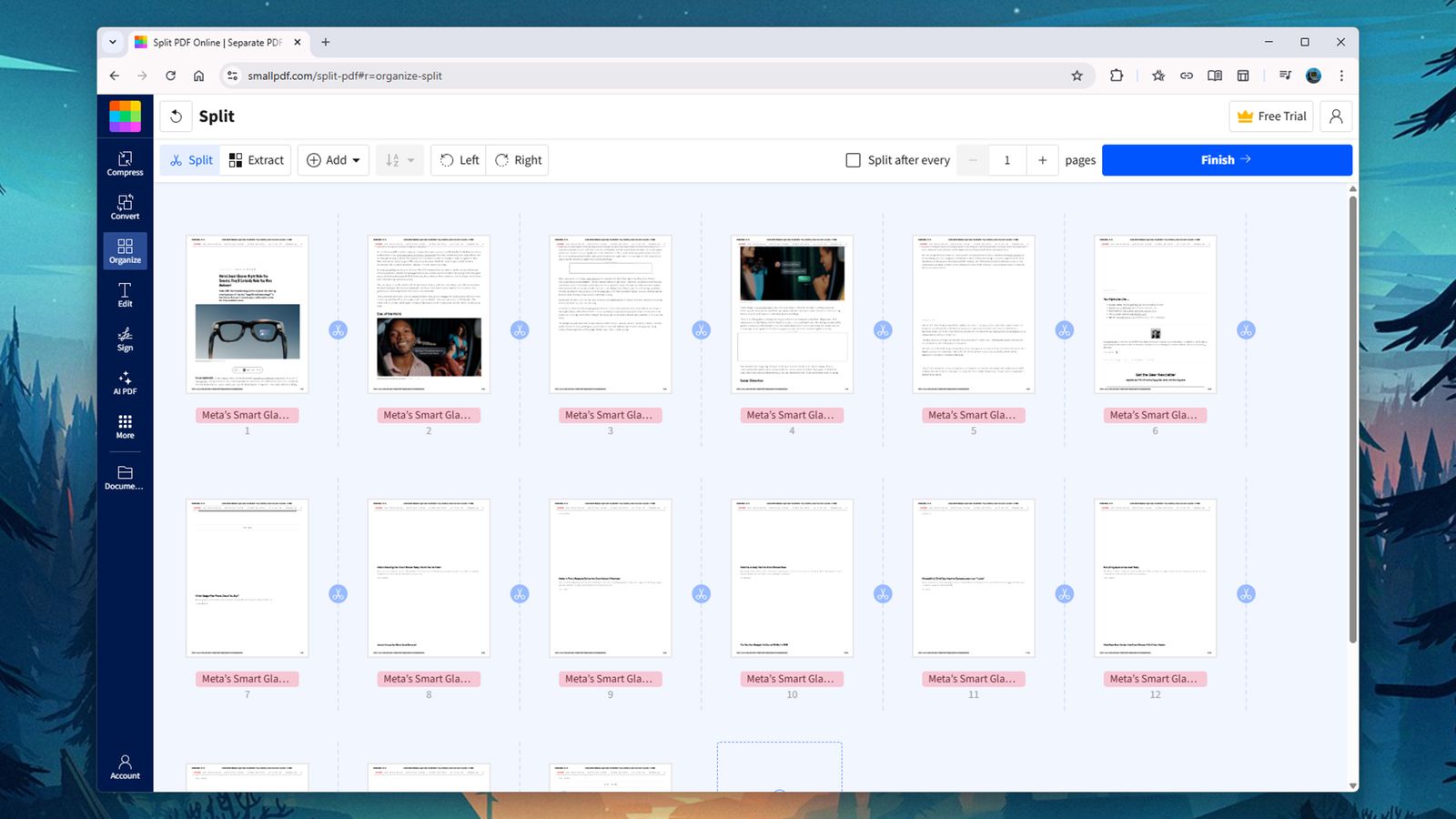Toggle scissors split after page 2
1456x819 pixels.
(x=520, y=330)
